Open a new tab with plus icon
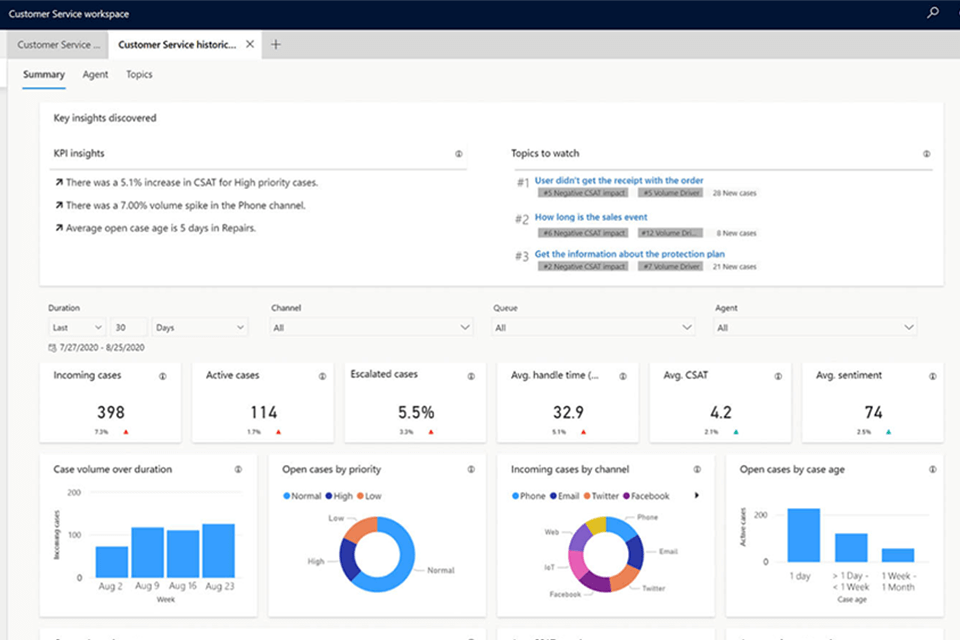 [x=277, y=44]
